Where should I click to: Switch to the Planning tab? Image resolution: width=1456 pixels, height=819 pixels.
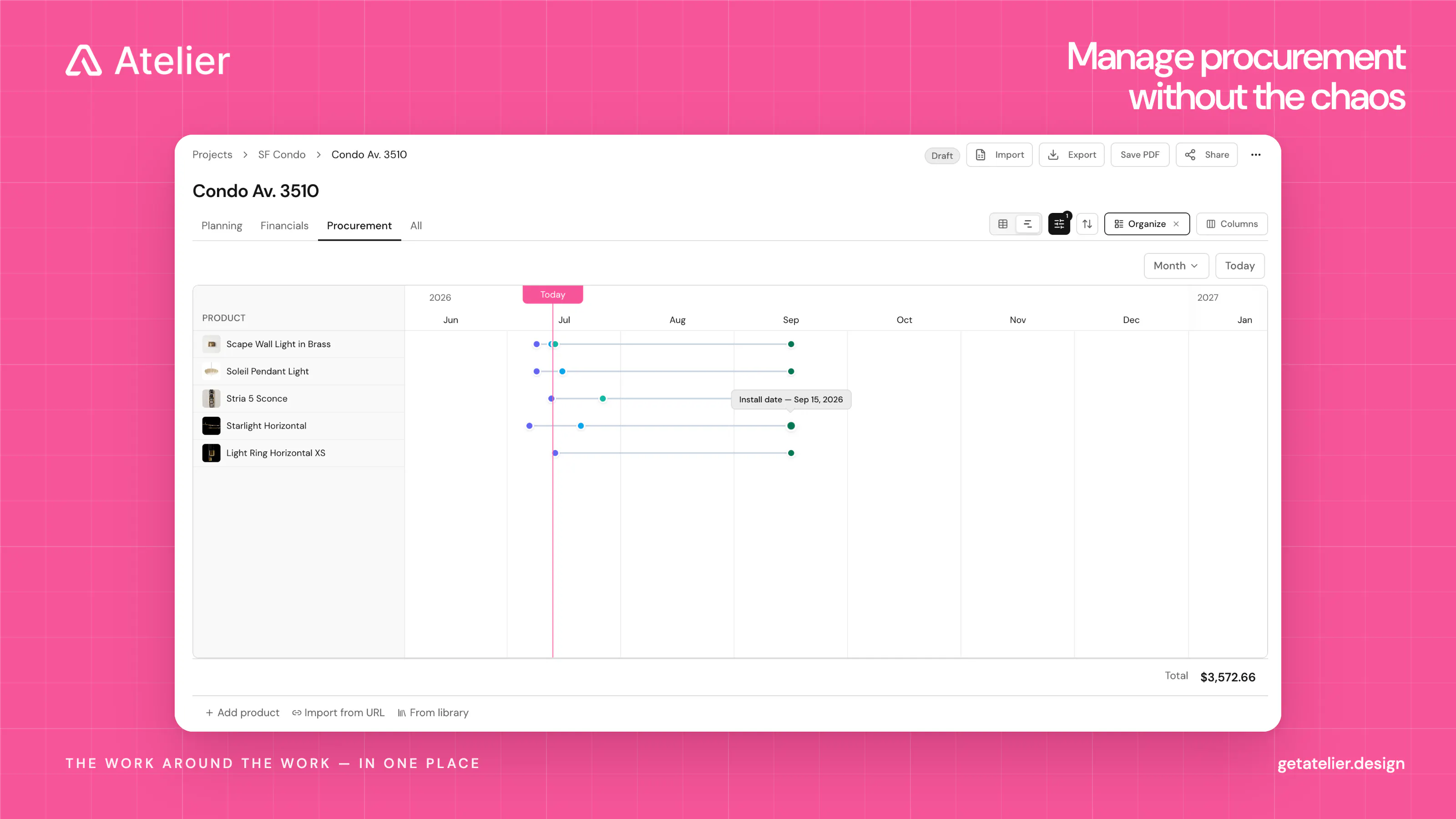click(222, 226)
